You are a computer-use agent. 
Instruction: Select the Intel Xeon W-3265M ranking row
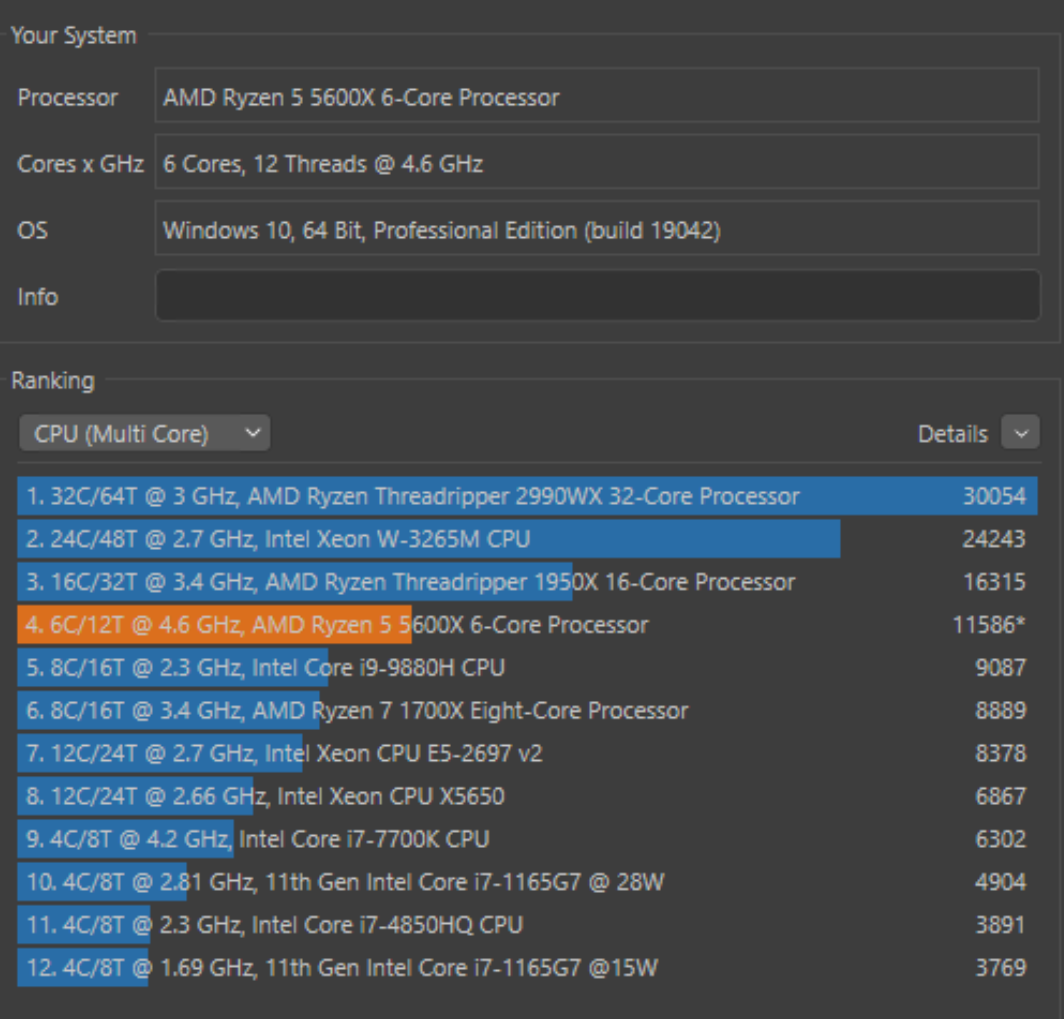[x=527, y=539]
